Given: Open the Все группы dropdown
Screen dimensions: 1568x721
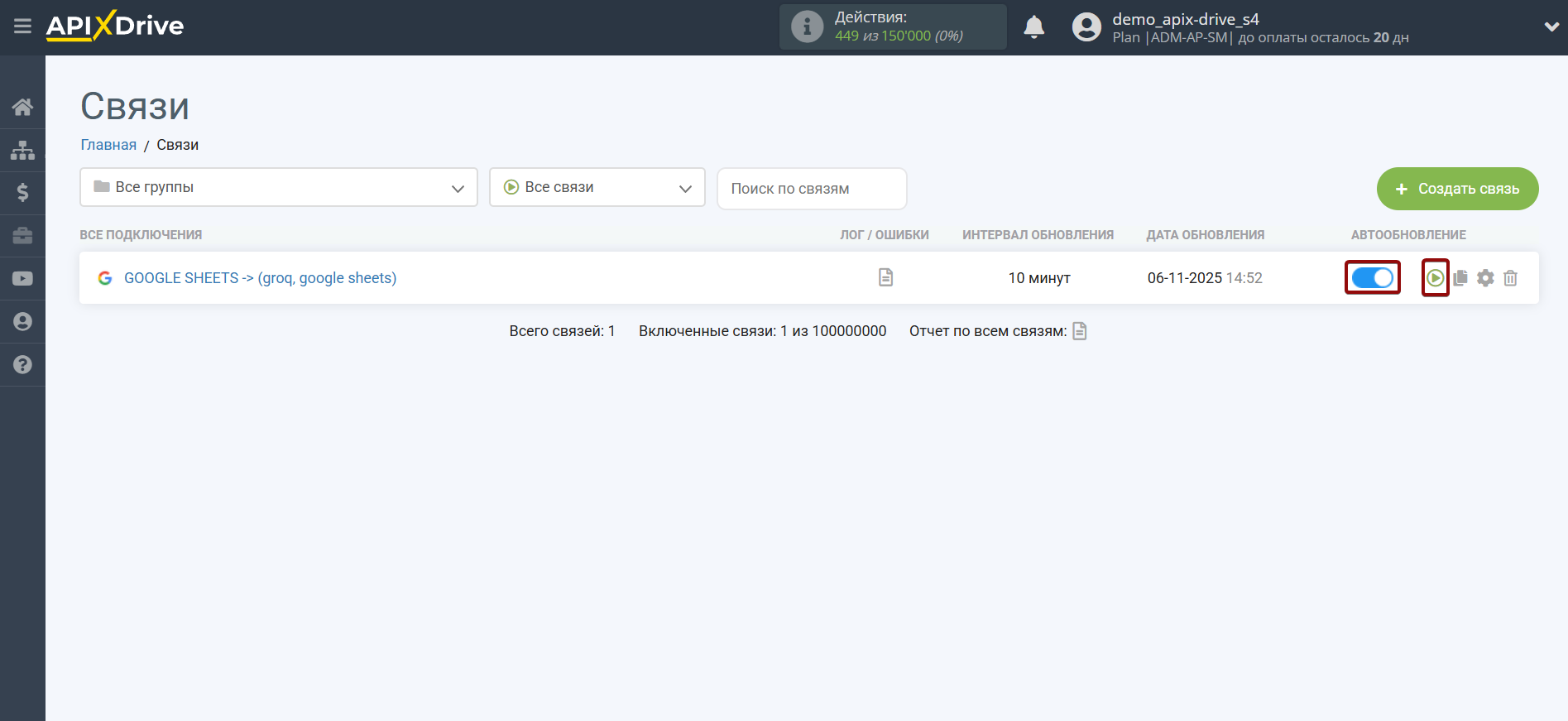Looking at the screenshot, I should point(279,187).
